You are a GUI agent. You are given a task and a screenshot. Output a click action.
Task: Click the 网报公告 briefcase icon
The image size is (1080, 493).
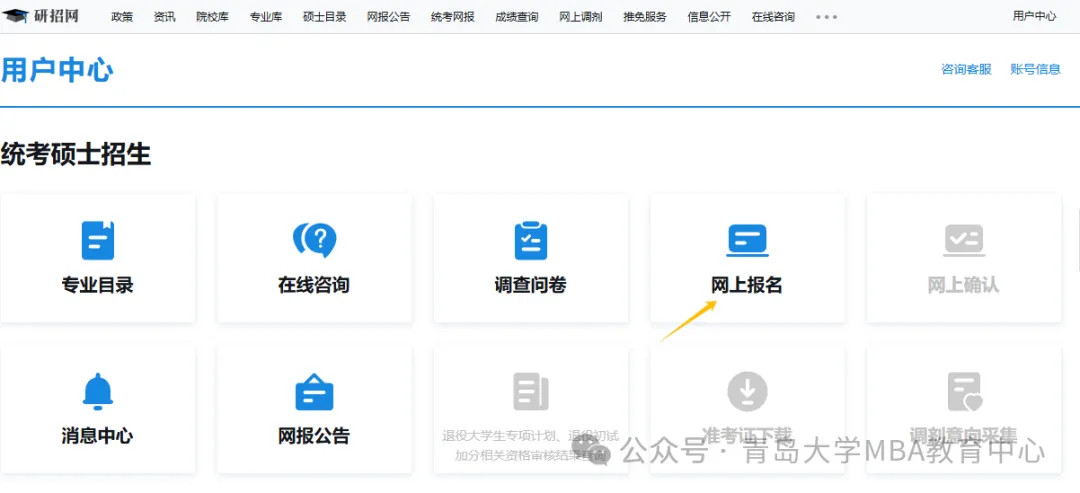(314, 391)
